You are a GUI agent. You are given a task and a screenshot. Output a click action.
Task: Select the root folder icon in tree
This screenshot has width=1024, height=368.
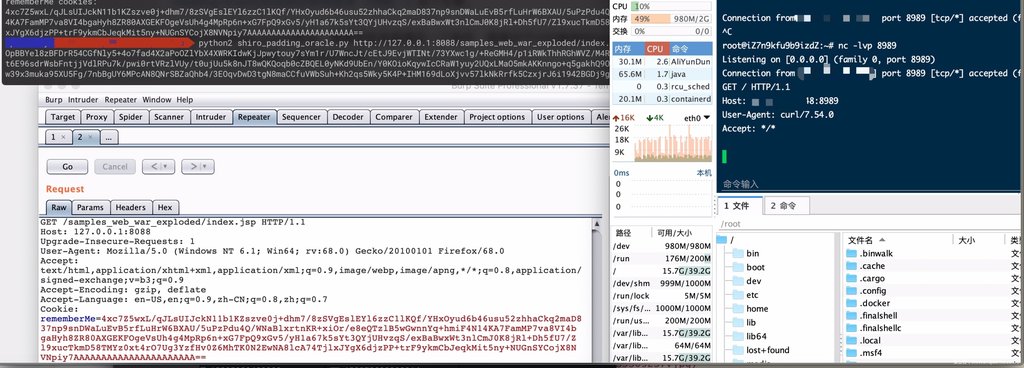pos(722,240)
